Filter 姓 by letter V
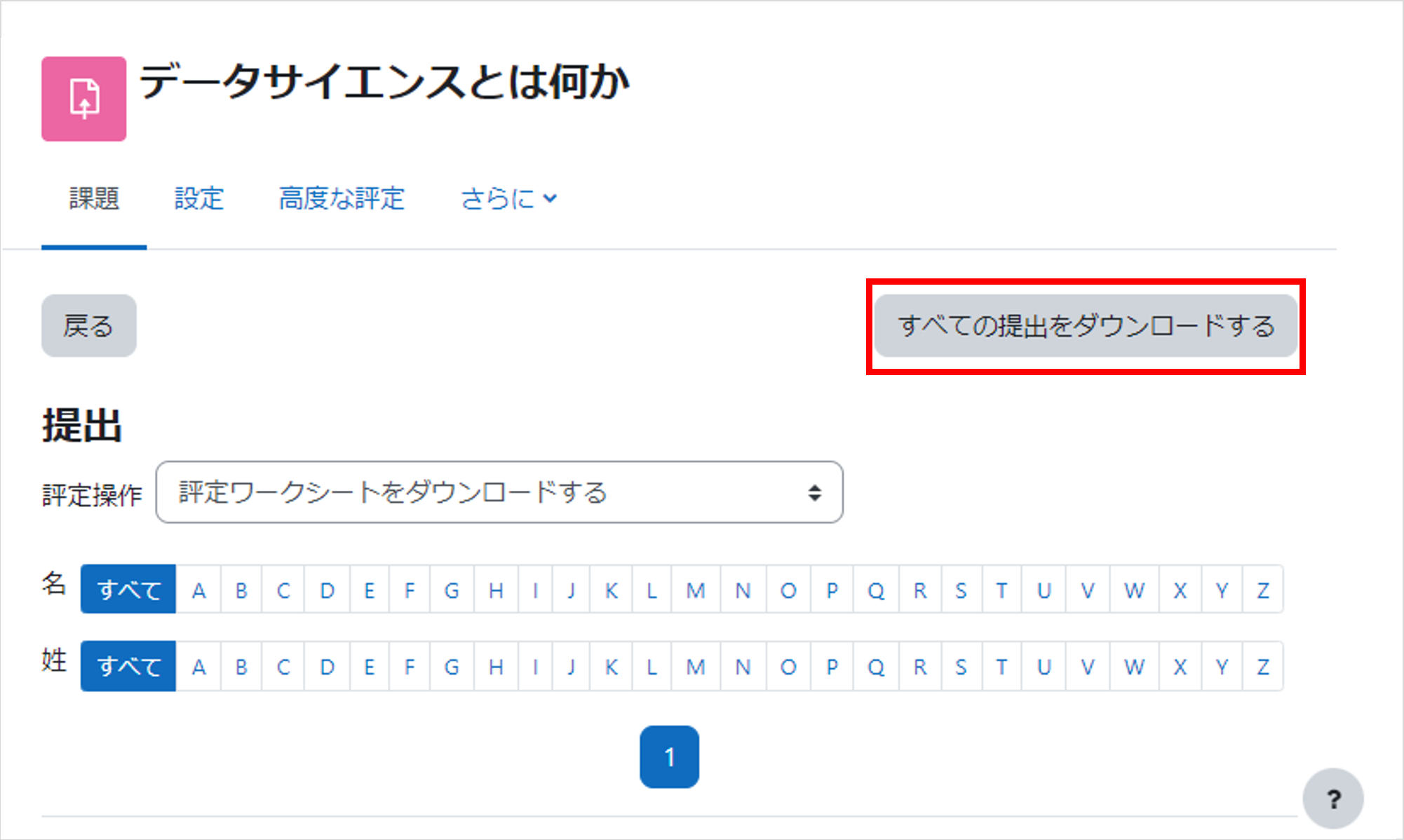The width and height of the screenshot is (1404, 840). (x=1088, y=665)
